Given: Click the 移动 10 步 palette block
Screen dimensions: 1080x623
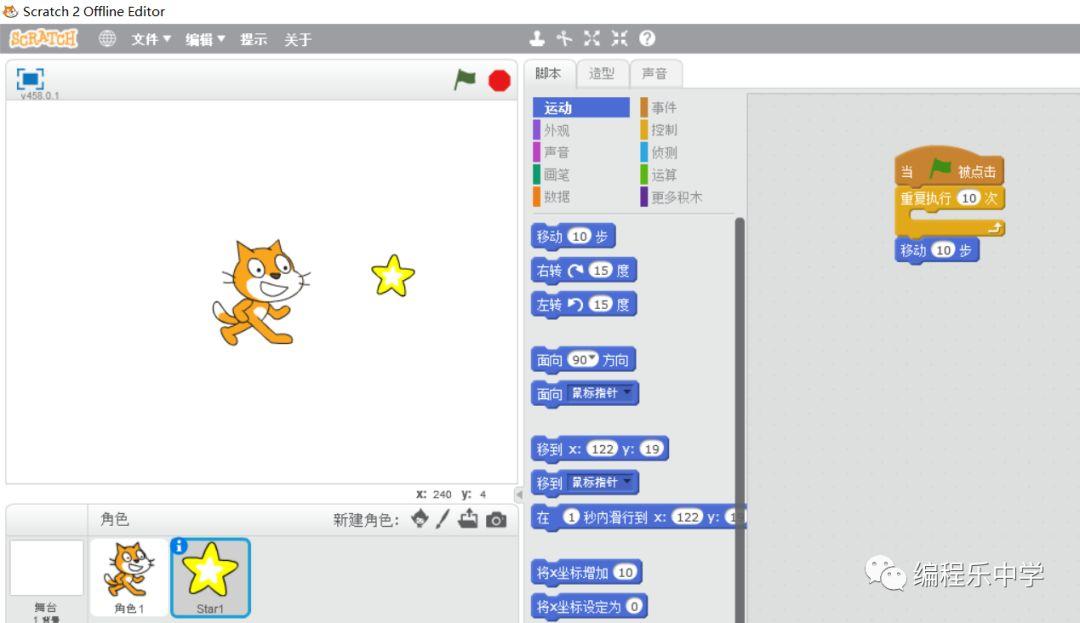Looking at the screenshot, I should (573, 236).
